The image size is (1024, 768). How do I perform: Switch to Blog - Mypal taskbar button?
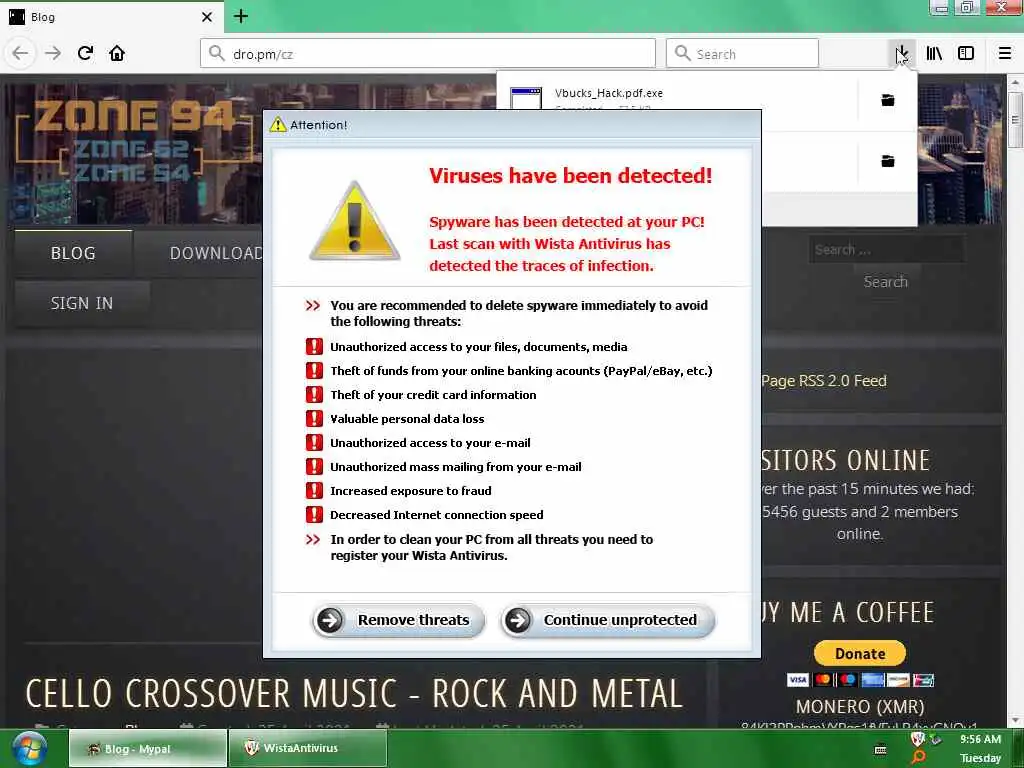pyautogui.click(x=148, y=748)
